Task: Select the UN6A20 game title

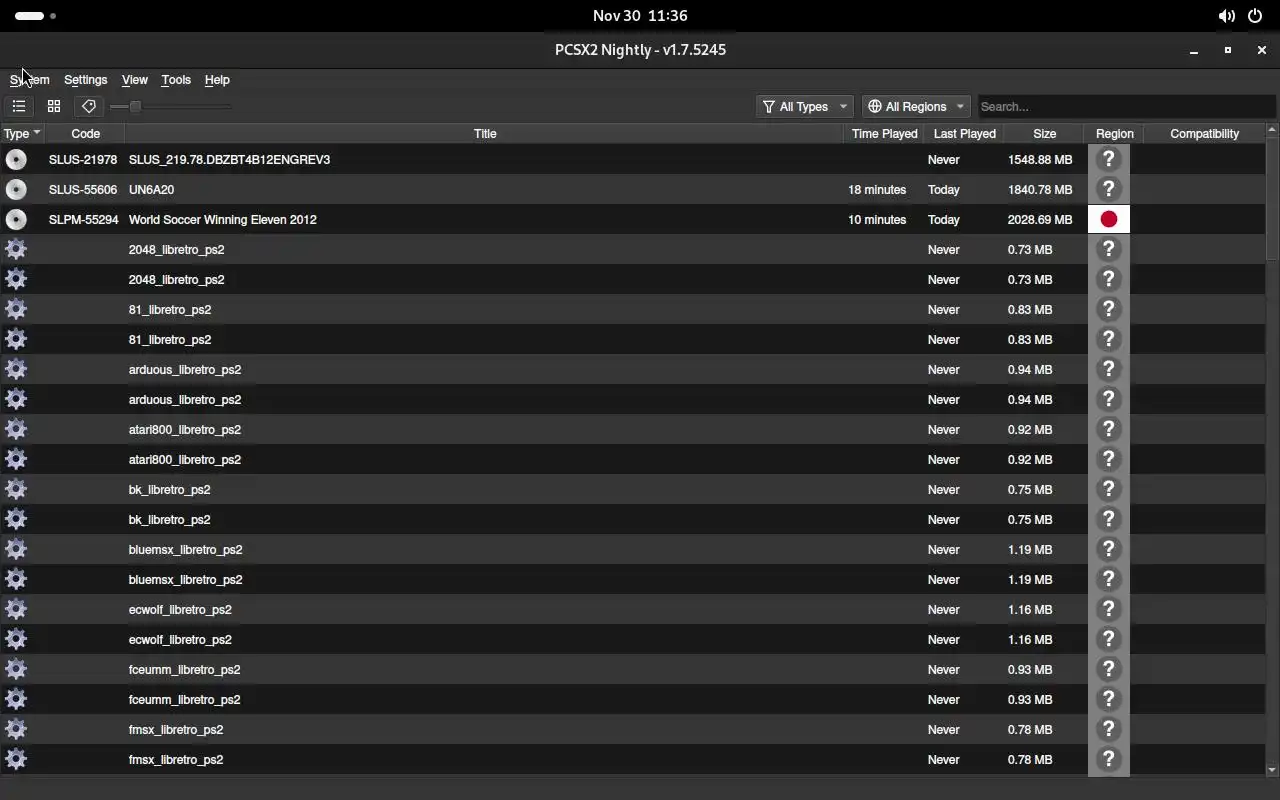Action: pyautogui.click(x=151, y=189)
